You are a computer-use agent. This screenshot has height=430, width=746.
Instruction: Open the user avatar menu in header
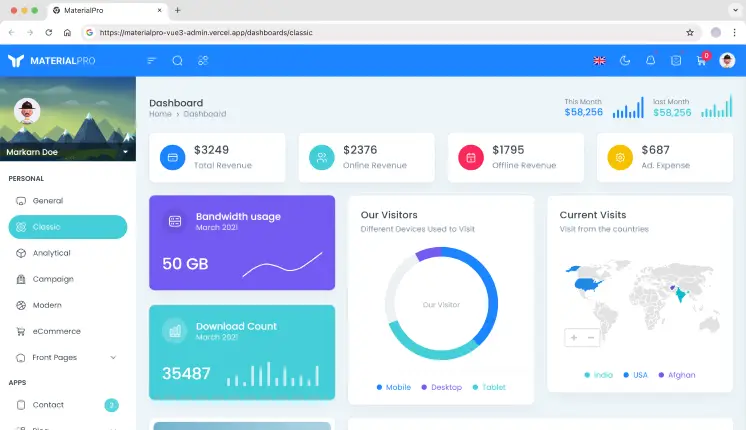tap(727, 60)
